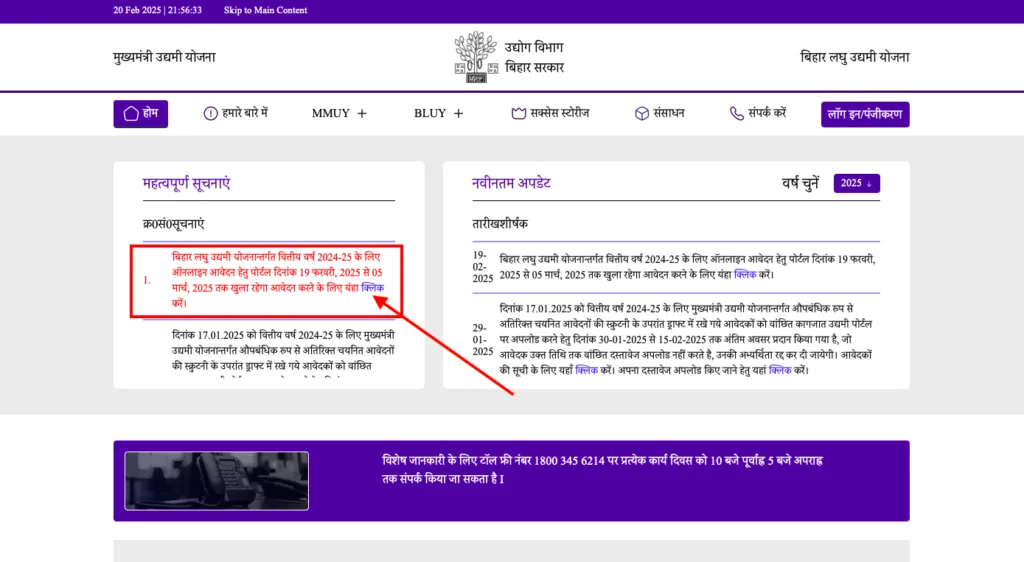Viewport: 1024px width, 562px height.
Task: Click उद्योग विभाग title text
Action: (534, 48)
